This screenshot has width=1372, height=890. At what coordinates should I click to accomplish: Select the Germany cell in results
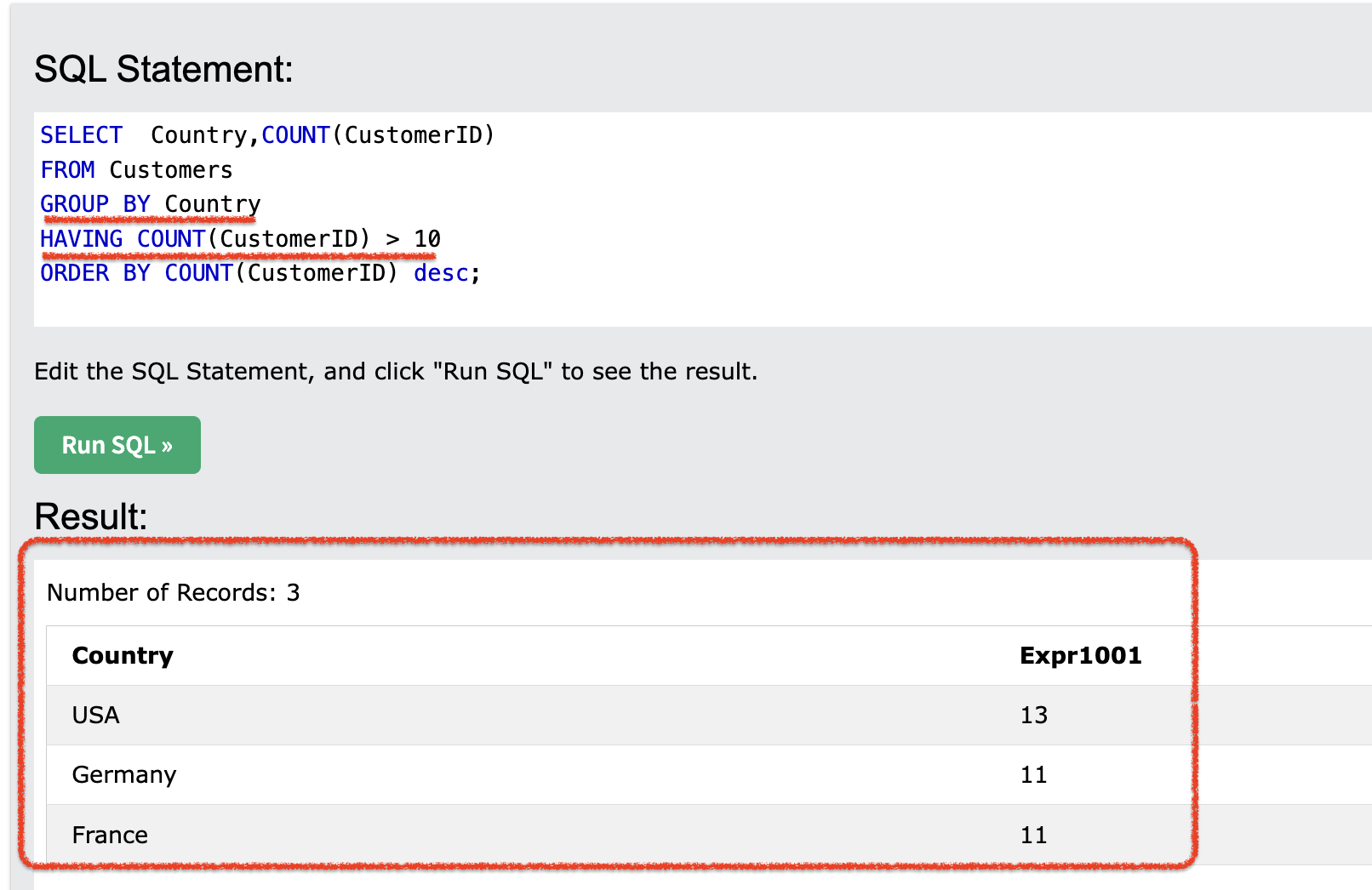click(x=124, y=775)
